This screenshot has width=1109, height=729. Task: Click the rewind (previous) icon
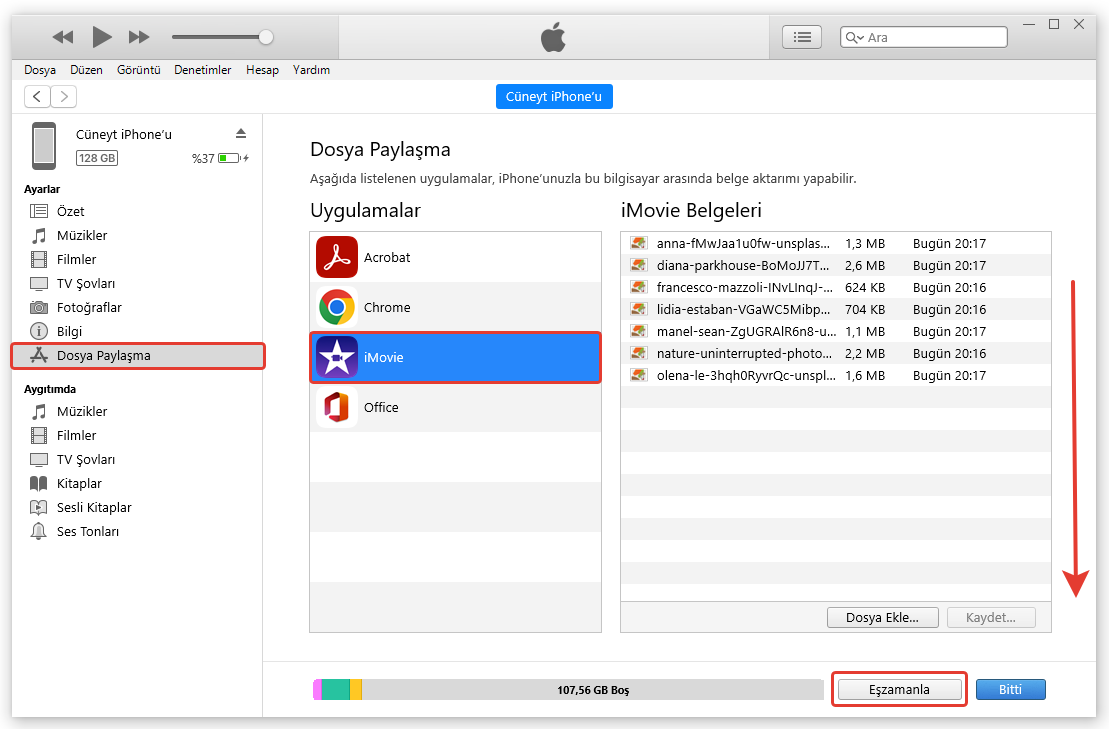[63, 37]
